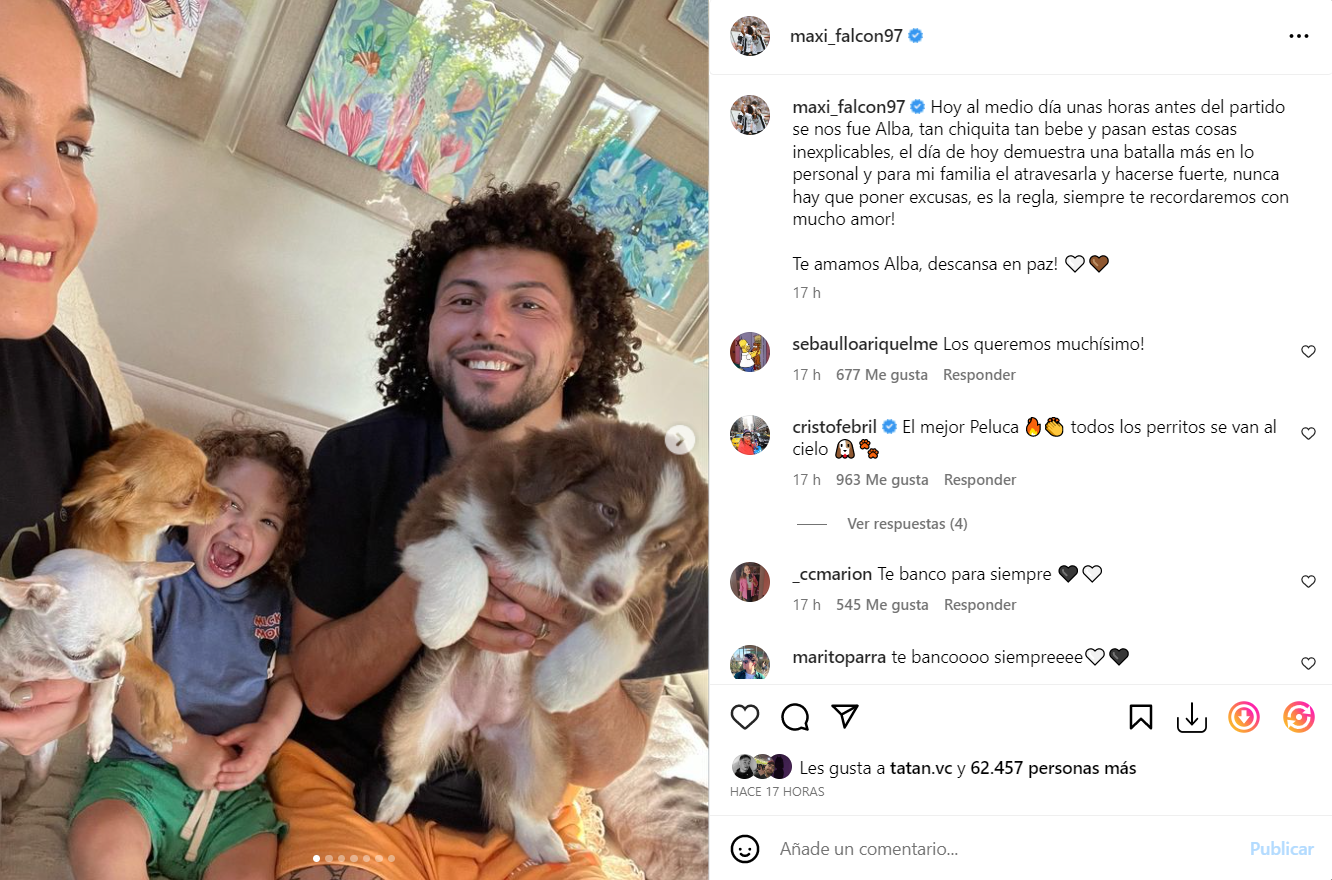The image size is (1332, 880).
Task: Share the post with the paper plane icon
Action: [846, 716]
